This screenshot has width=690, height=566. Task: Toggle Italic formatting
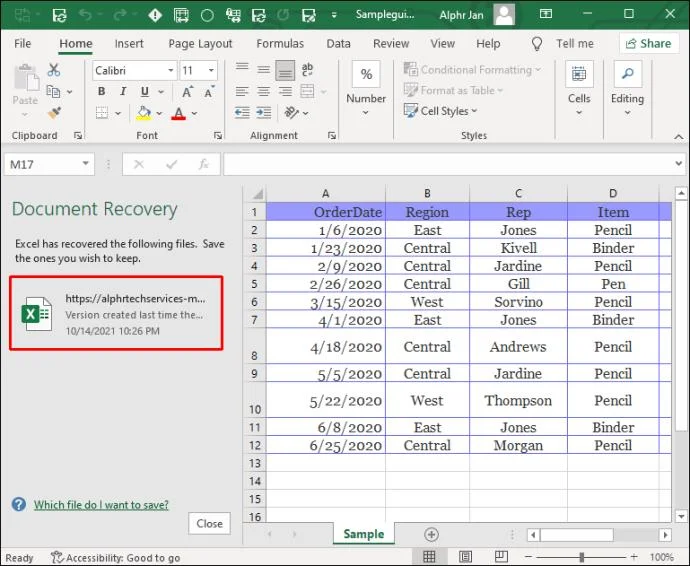tap(123, 92)
